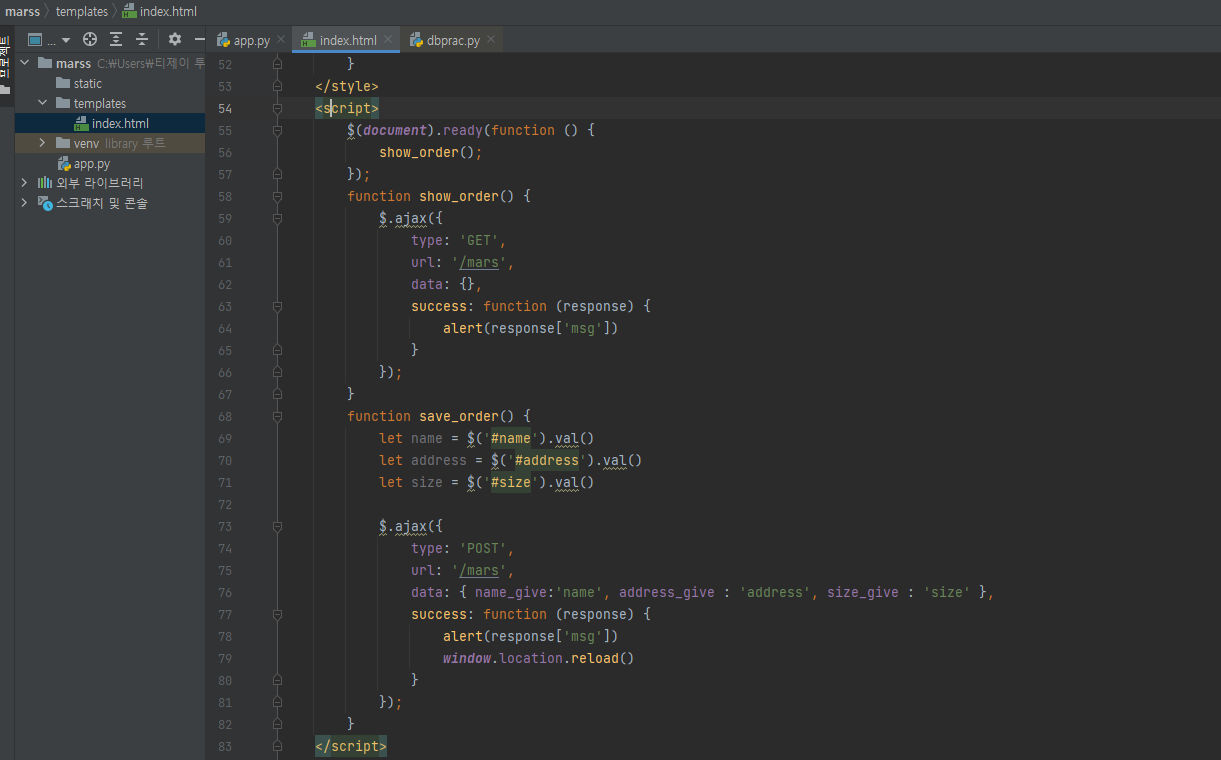Open the project view selector dropdown arrow
This screenshot has height=760, width=1221.
(x=66, y=40)
